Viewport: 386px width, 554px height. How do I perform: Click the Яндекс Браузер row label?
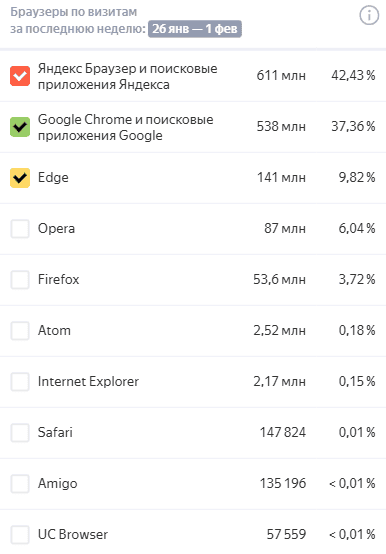pos(127,76)
